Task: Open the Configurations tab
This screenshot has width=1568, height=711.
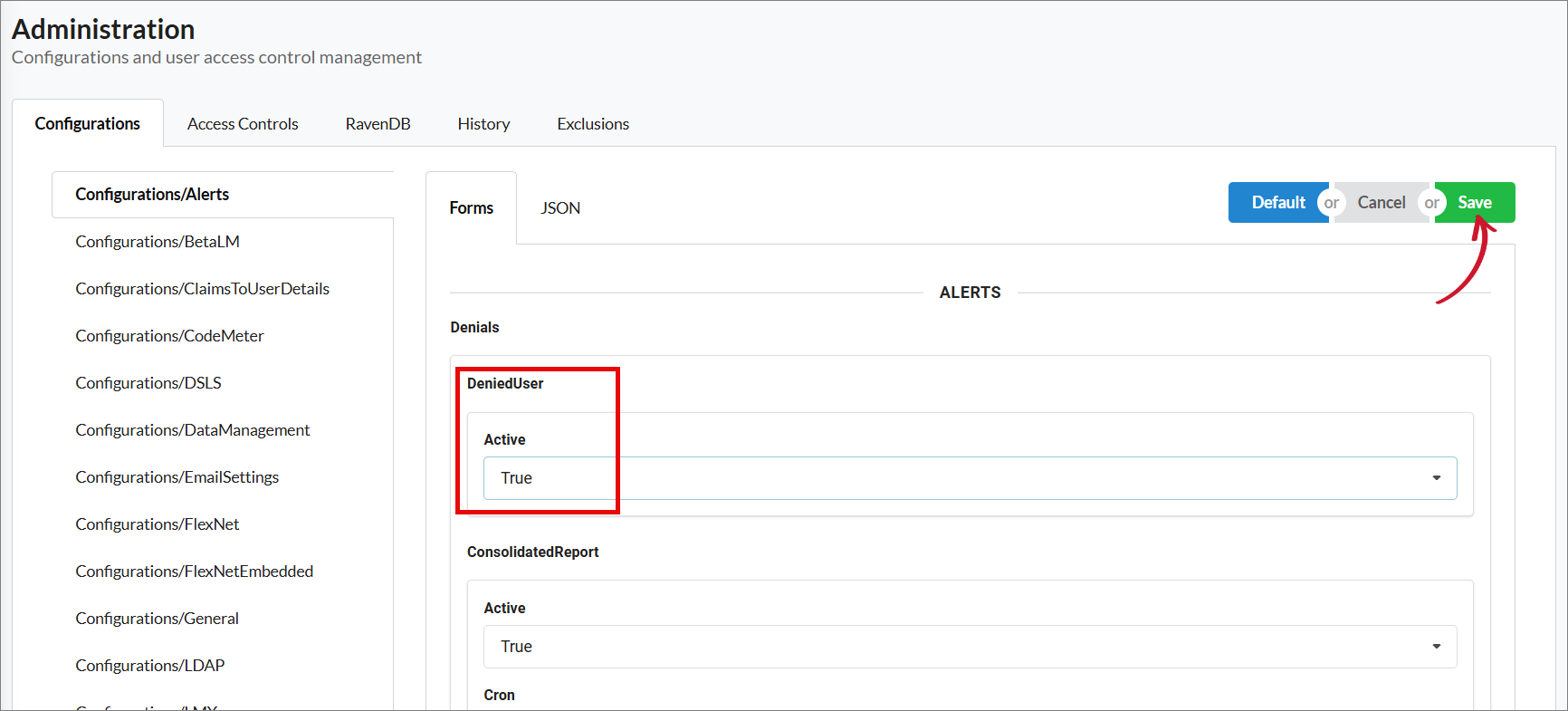Action: pyautogui.click(x=88, y=123)
